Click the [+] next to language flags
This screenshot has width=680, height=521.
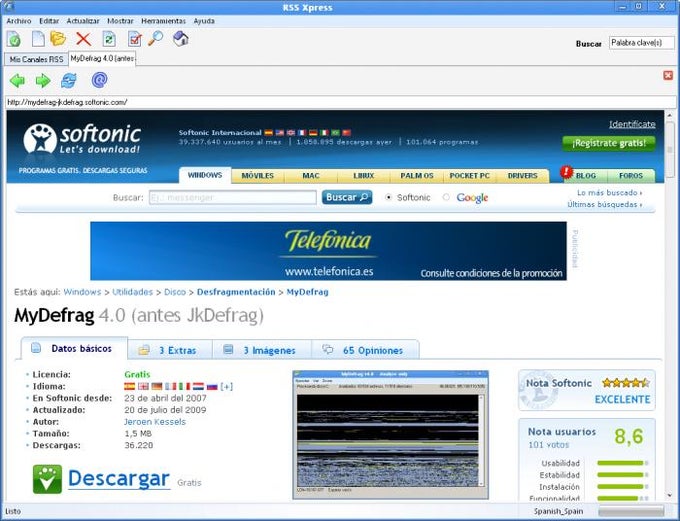(226, 386)
